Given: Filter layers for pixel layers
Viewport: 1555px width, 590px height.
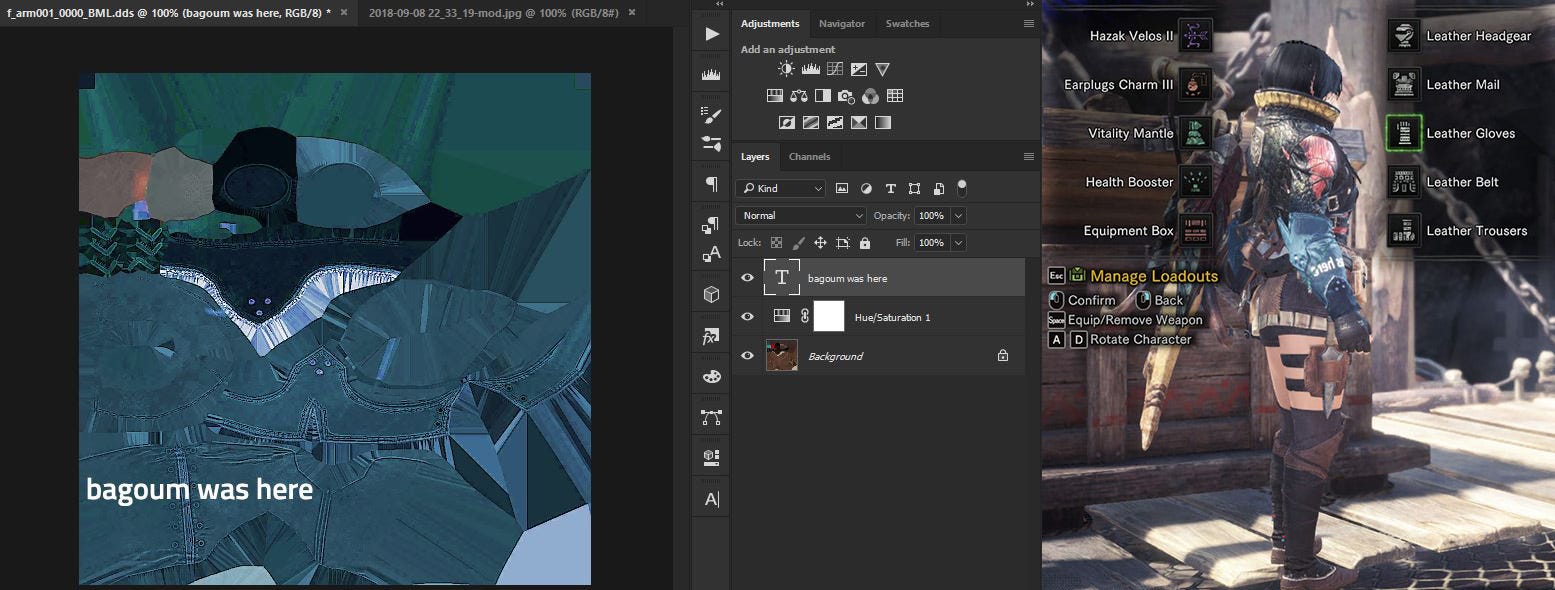Looking at the screenshot, I should pos(842,188).
